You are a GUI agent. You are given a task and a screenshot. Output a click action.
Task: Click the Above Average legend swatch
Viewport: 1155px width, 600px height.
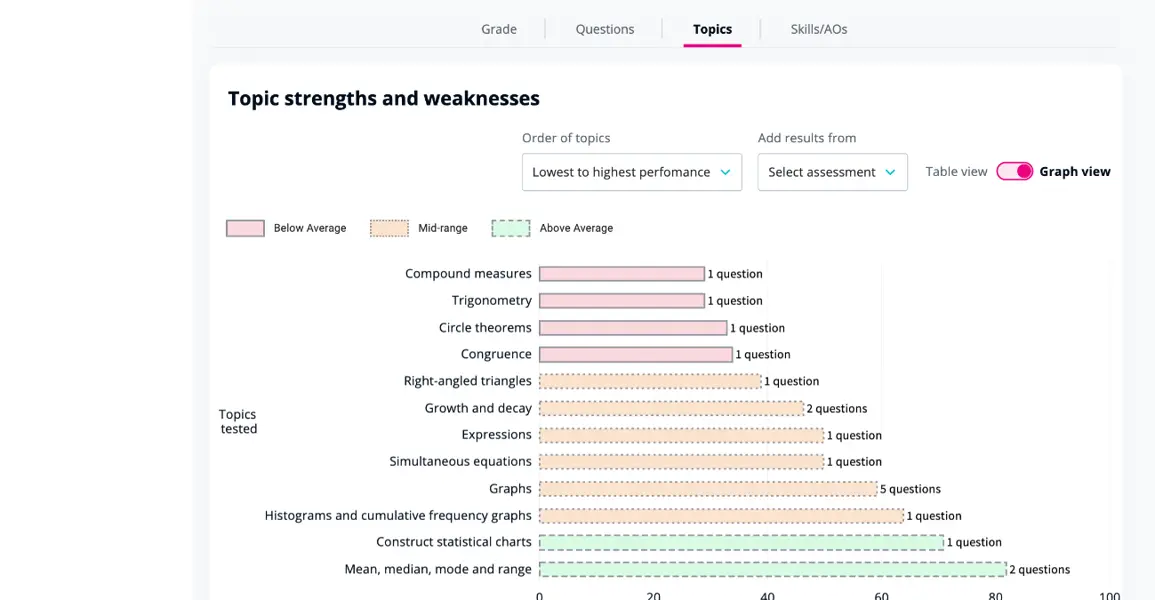[510, 228]
